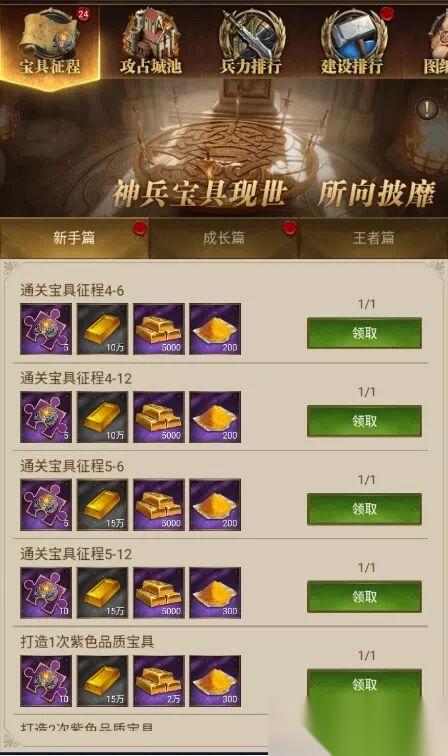448x756 pixels.
Task: Switch to the 成长篇 tab
Action: tap(224, 238)
